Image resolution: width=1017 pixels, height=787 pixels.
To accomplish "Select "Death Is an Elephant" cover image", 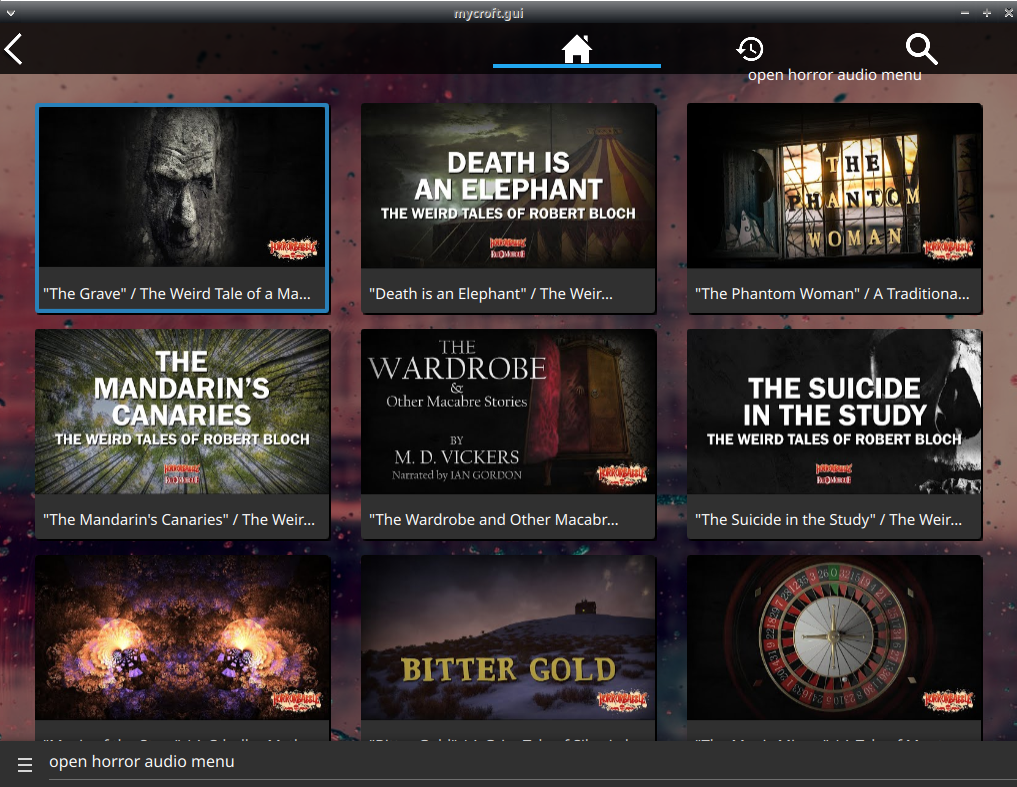I will tap(508, 186).
